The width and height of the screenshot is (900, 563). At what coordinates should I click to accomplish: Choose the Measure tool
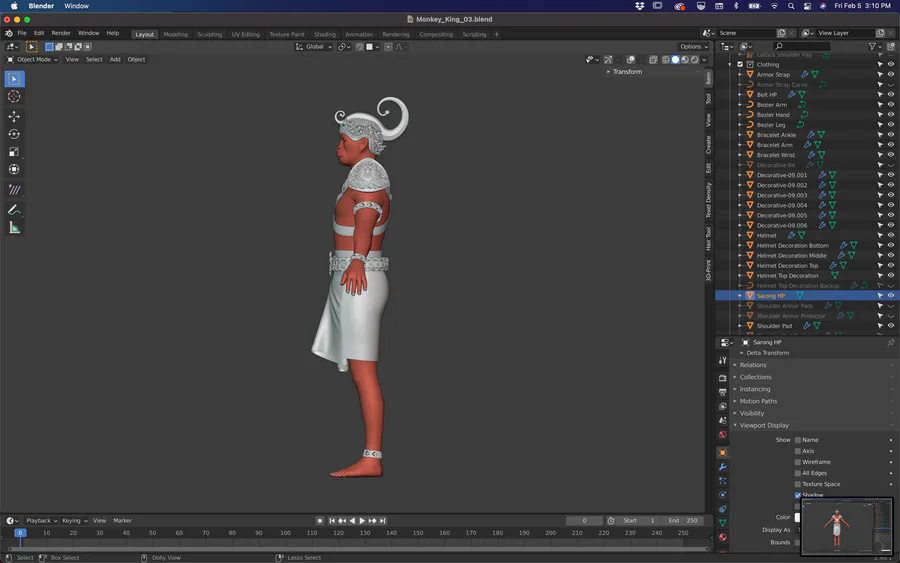14,228
